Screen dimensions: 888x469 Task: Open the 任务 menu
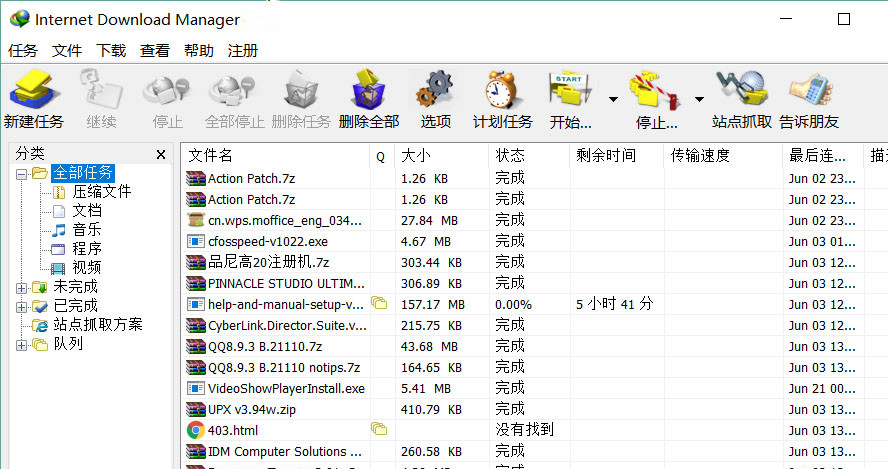pos(23,50)
